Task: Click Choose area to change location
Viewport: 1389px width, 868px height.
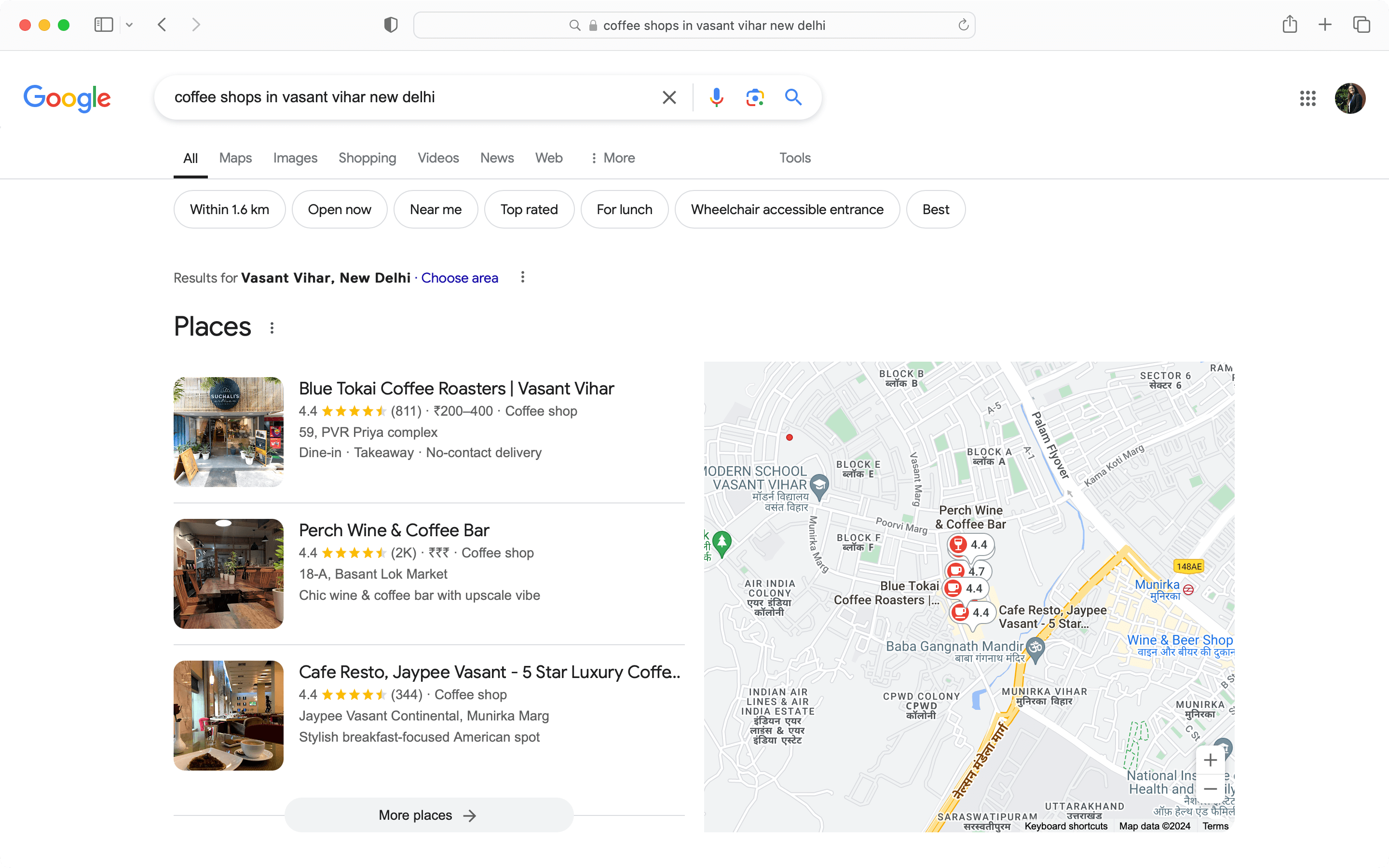Action: pos(459,278)
